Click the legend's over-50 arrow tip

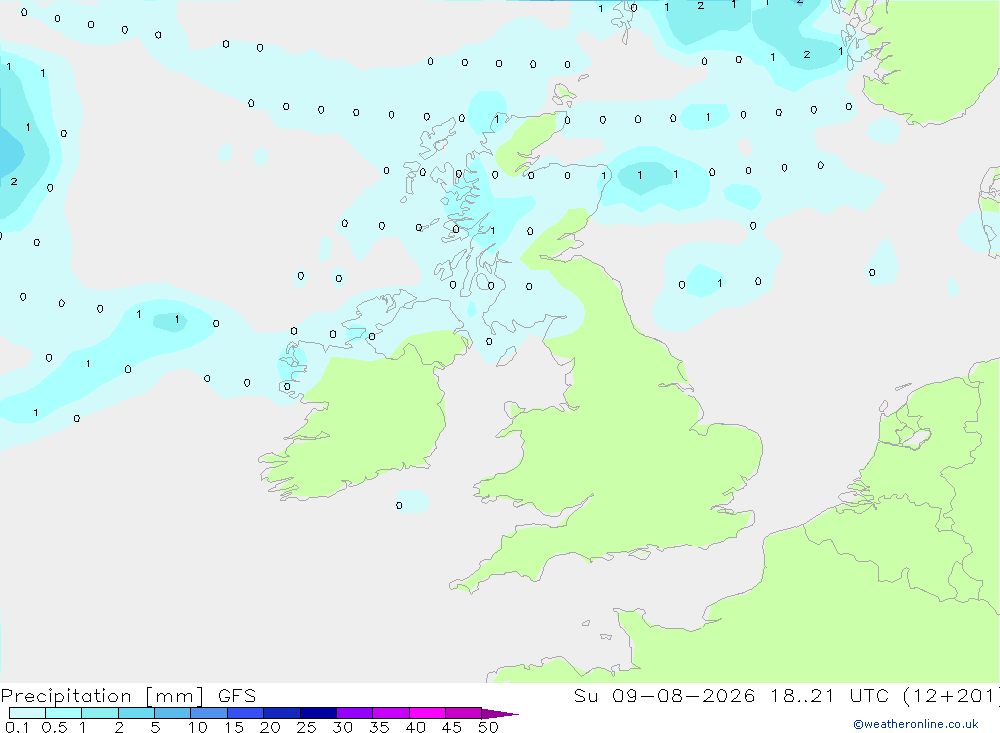500,714
